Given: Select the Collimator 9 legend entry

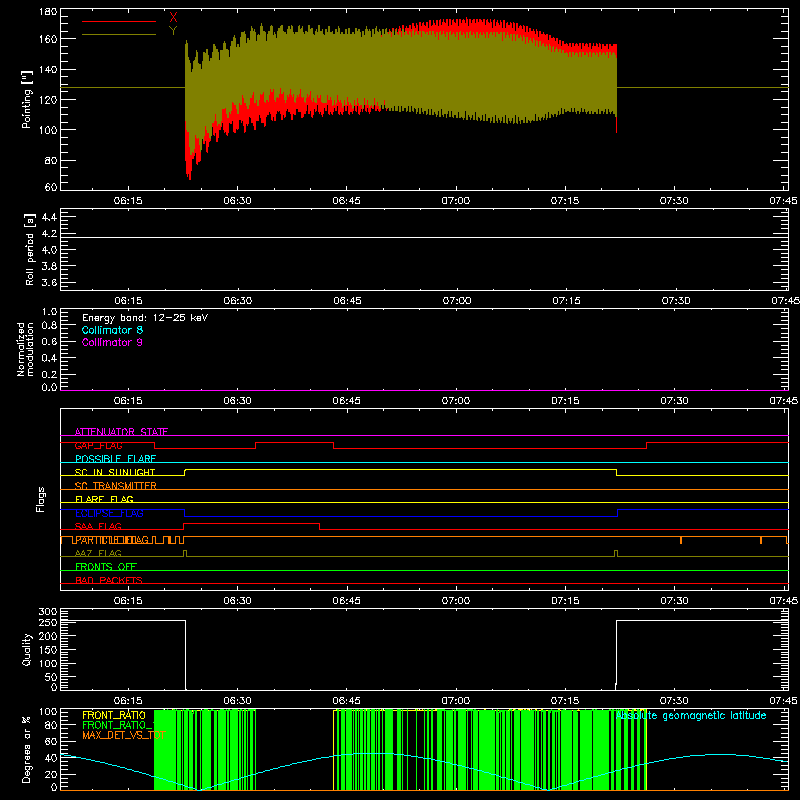Looking at the screenshot, I should pos(112,342).
